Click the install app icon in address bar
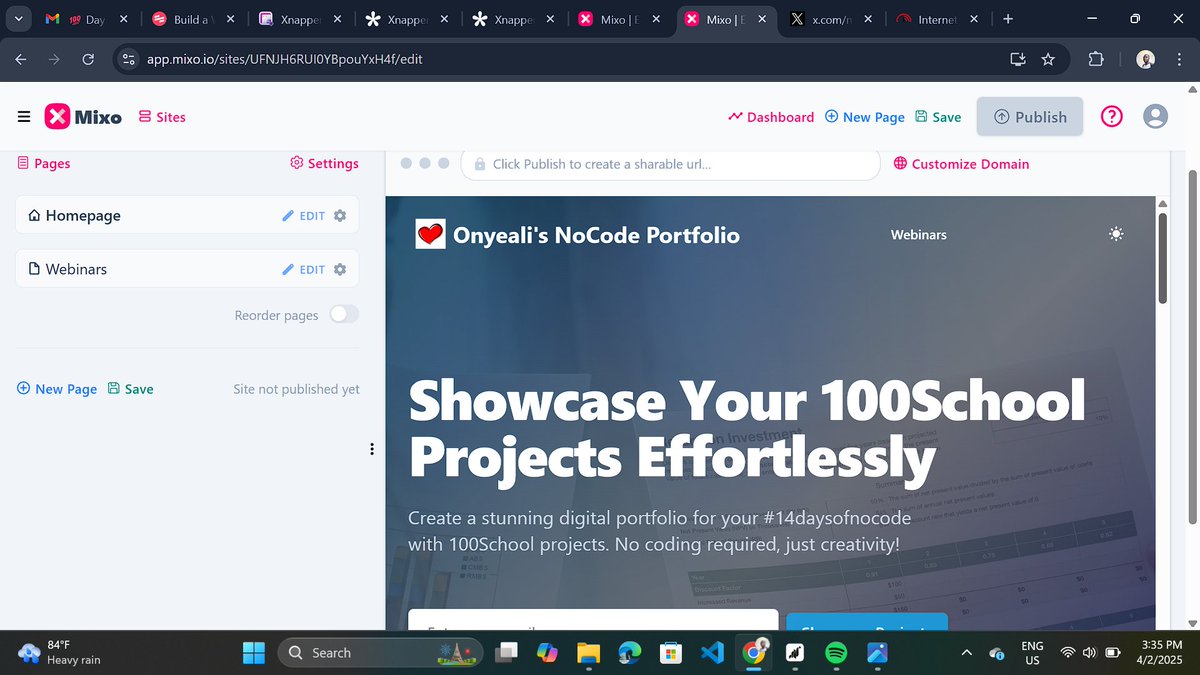 (1018, 59)
